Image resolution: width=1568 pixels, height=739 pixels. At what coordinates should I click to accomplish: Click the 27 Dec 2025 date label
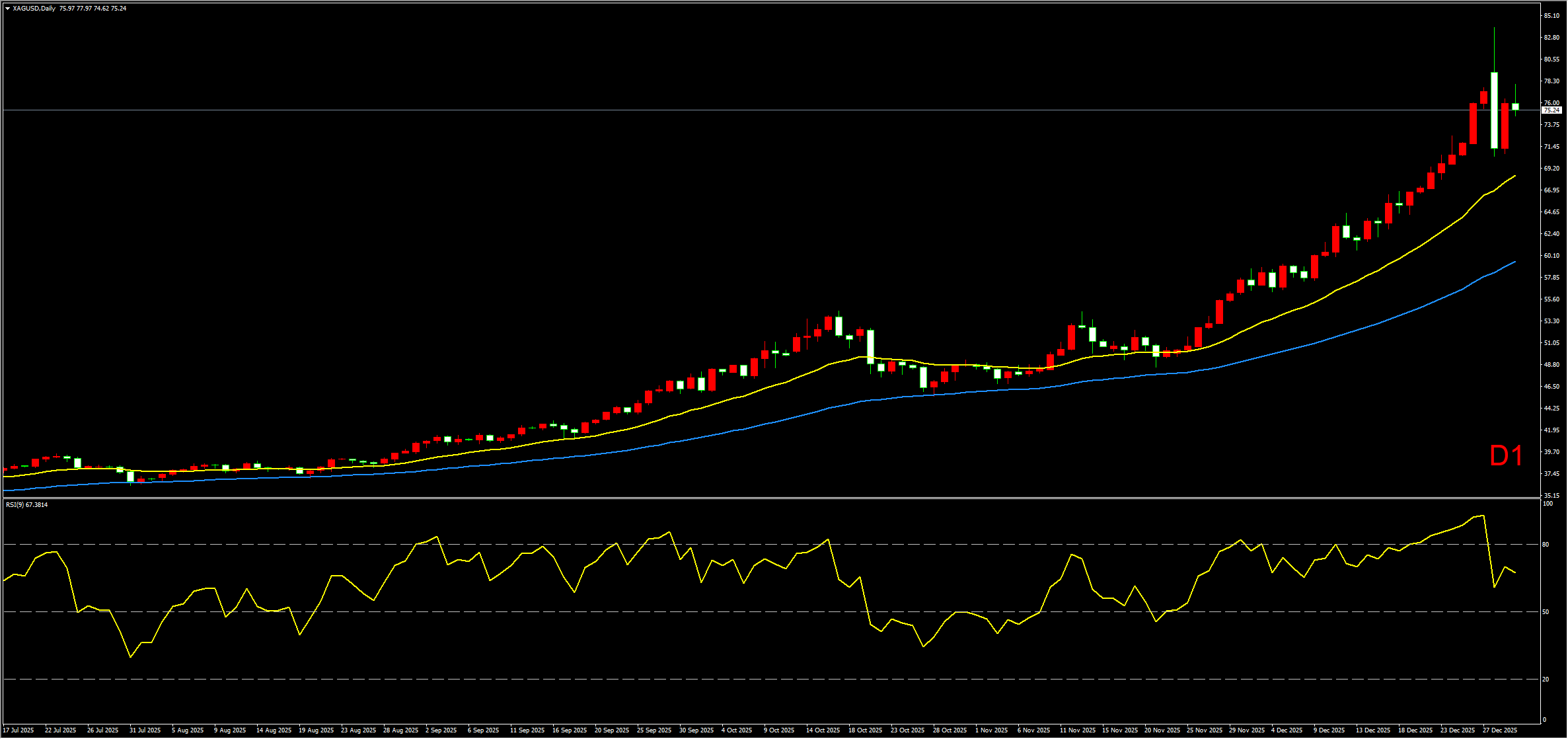(x=1500, y=730)
